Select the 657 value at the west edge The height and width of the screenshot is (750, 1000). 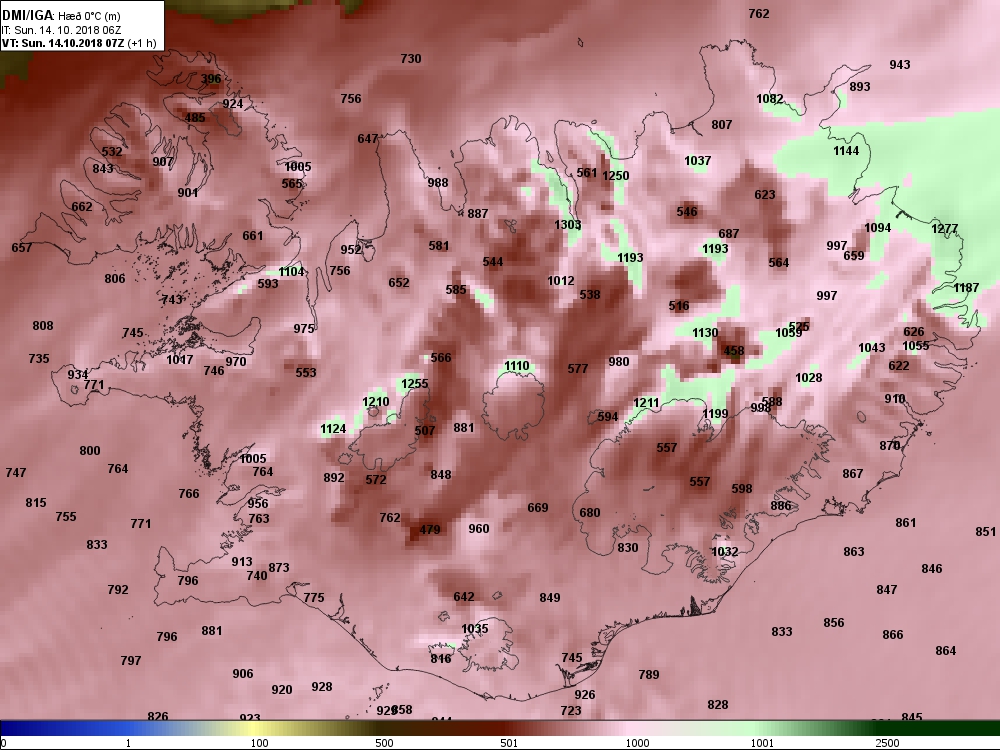point(22,247)
